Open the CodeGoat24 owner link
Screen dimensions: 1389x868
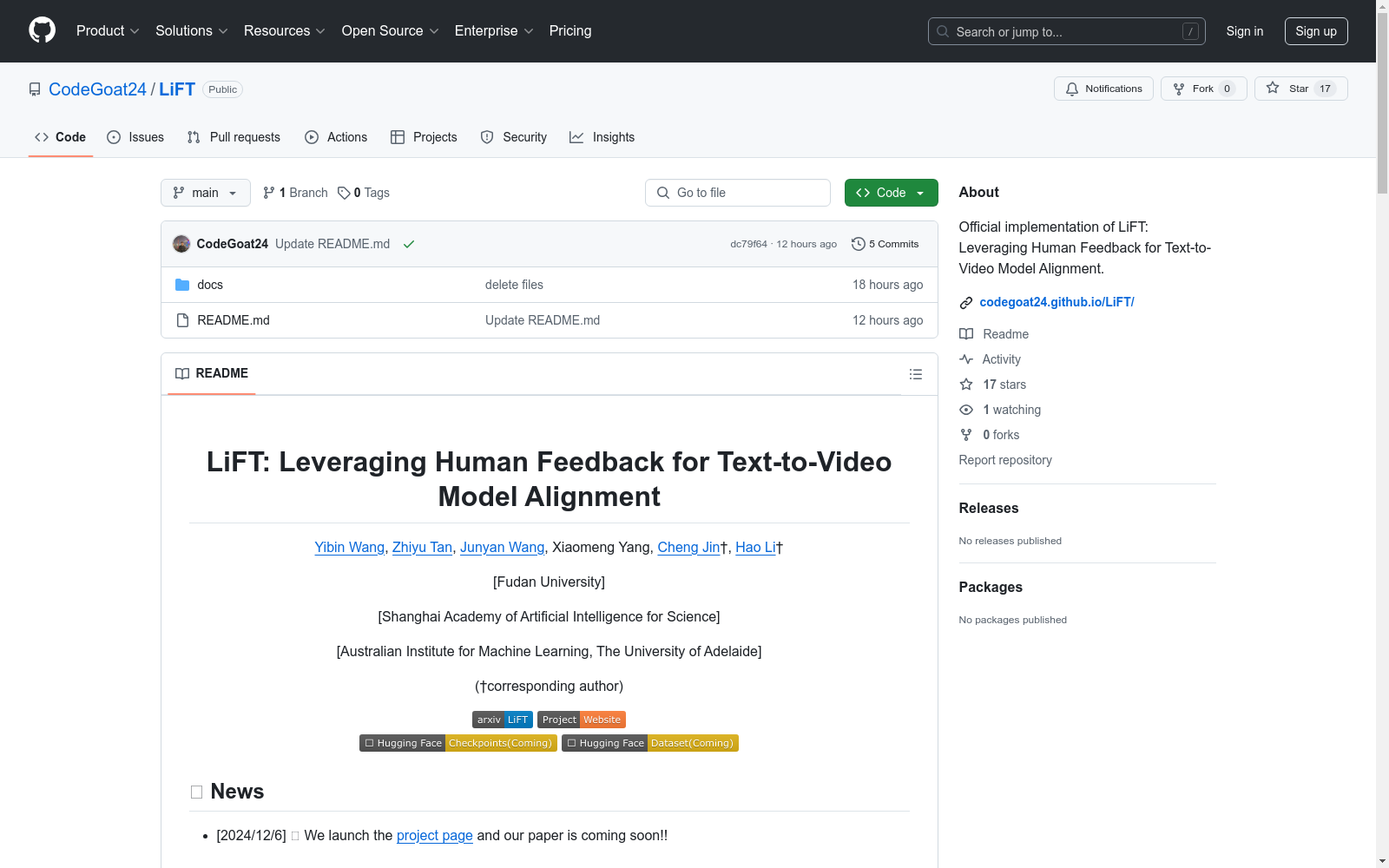coord(97,89)
